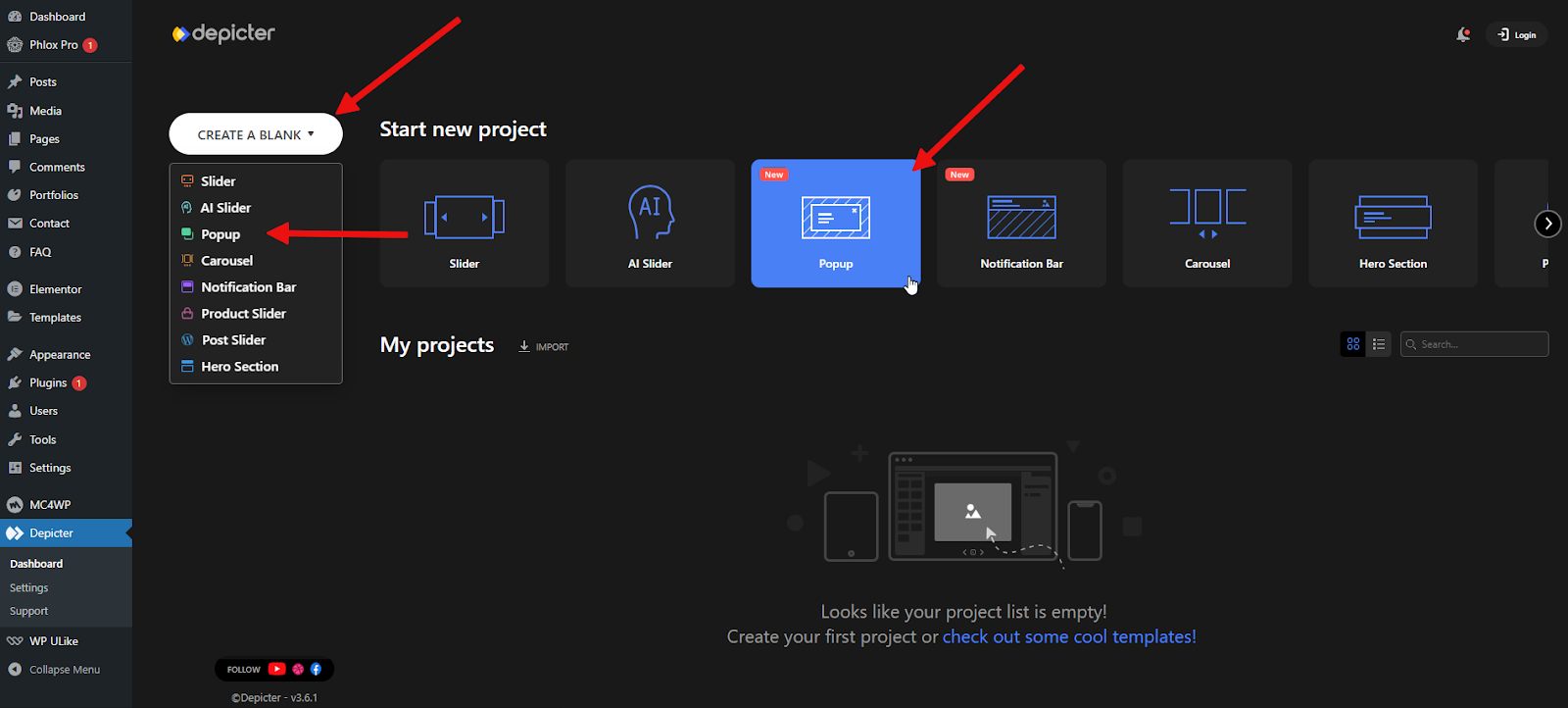
Task: Switch projects to grid view
Action: (x=1353, y=344)
